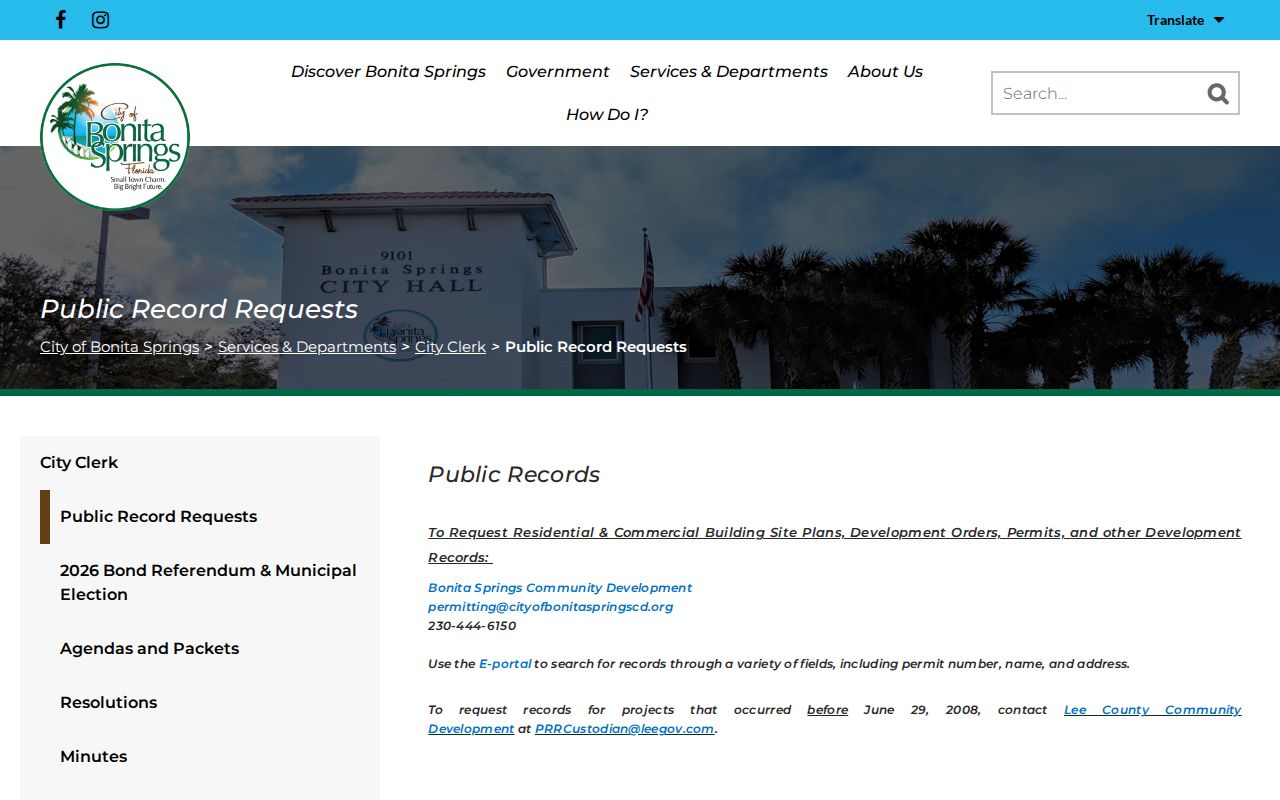Expand the Translate dropdown
This screenshot has width=1280, height=800.
pyautogui.click(x=1185, y=20)
